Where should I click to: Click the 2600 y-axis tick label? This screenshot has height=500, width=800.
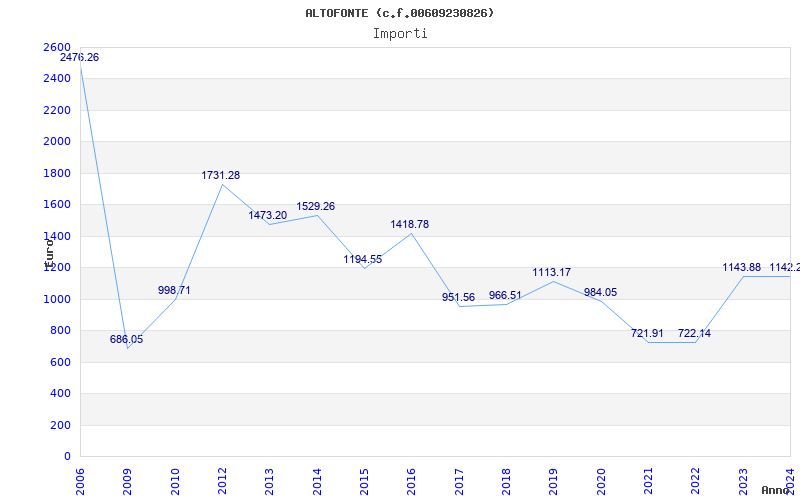click(x=58, y=48)
